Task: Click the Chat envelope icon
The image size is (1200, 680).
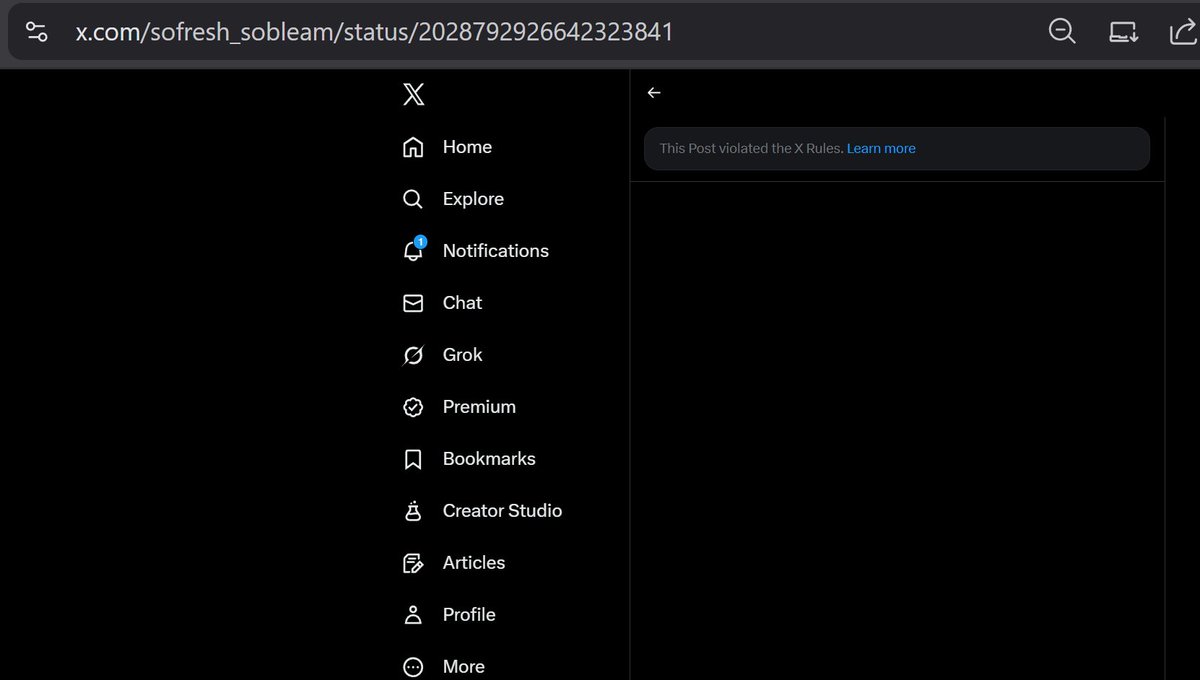Action: [x=413, y=303]
